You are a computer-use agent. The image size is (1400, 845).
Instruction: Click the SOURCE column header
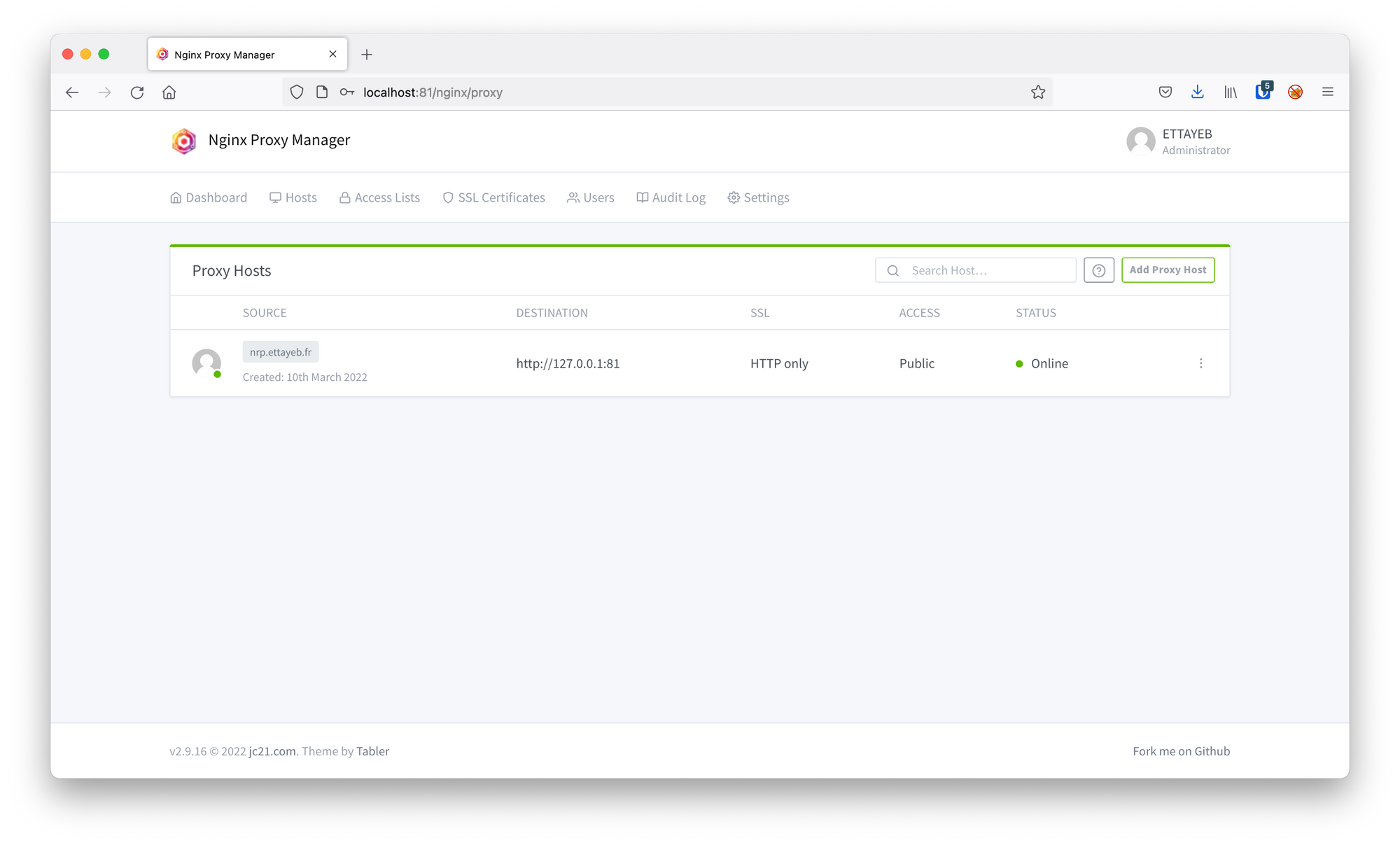coord(265,313)
